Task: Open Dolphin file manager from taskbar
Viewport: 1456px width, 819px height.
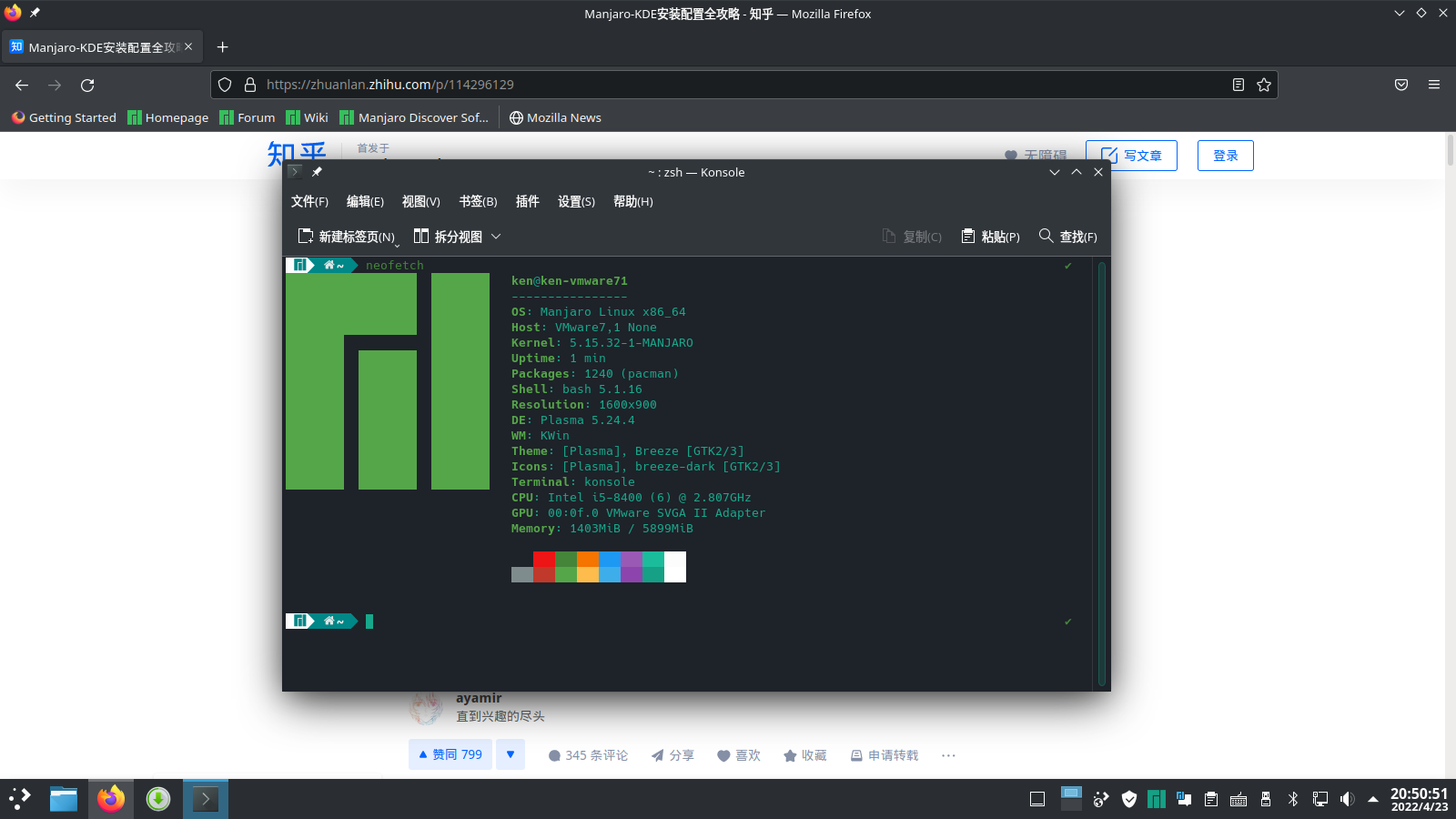Action: pos(64,799)
